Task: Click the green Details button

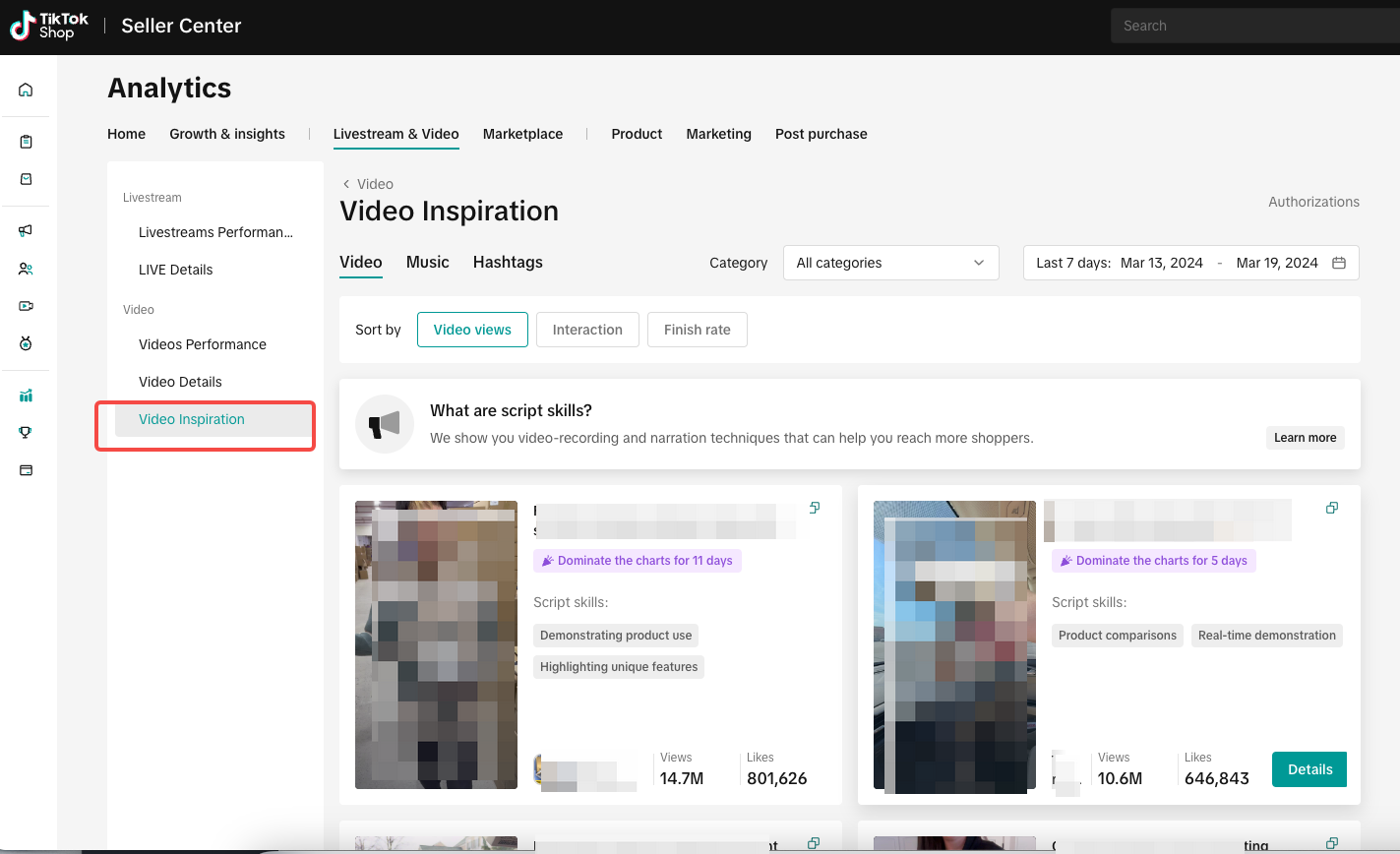Action: click(1309, 769)
